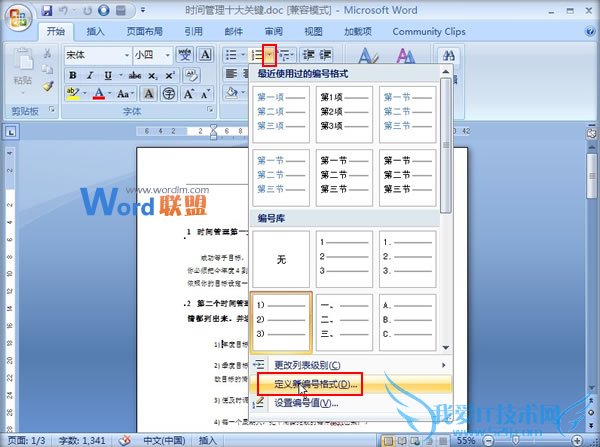Align text left in paragraph group
The image size is (600, 447).
point(231,73)
